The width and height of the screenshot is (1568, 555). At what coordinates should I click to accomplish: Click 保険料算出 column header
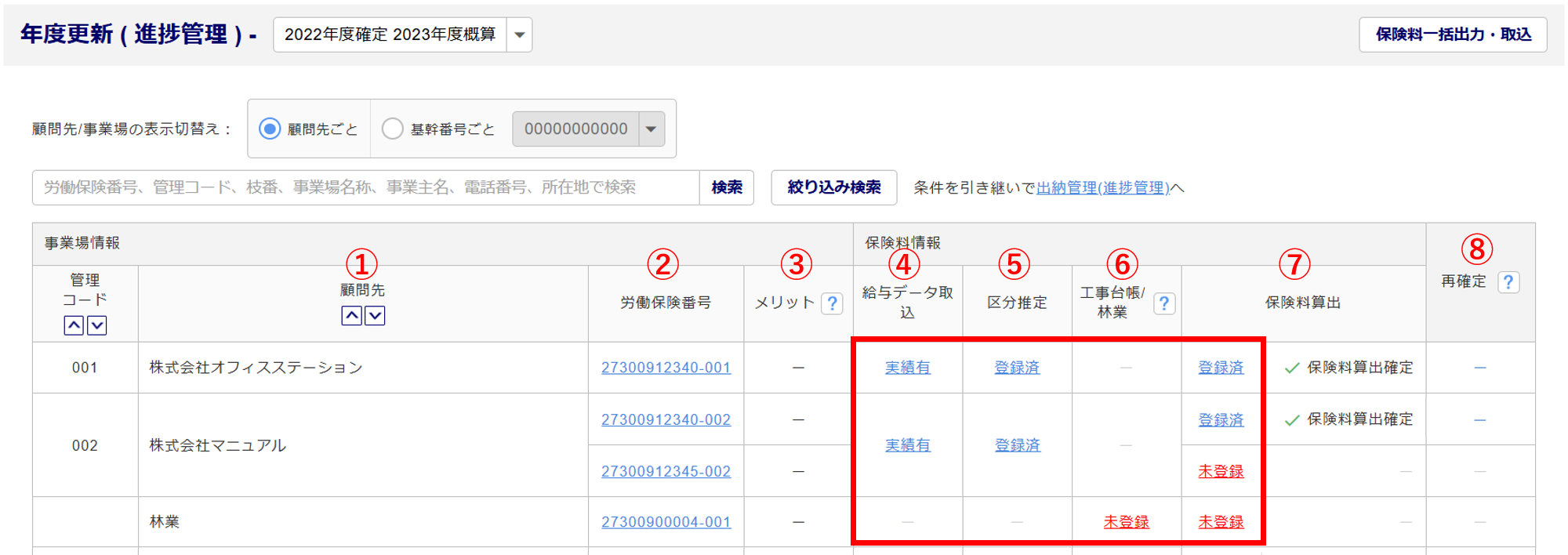(x=1303, y=303)
